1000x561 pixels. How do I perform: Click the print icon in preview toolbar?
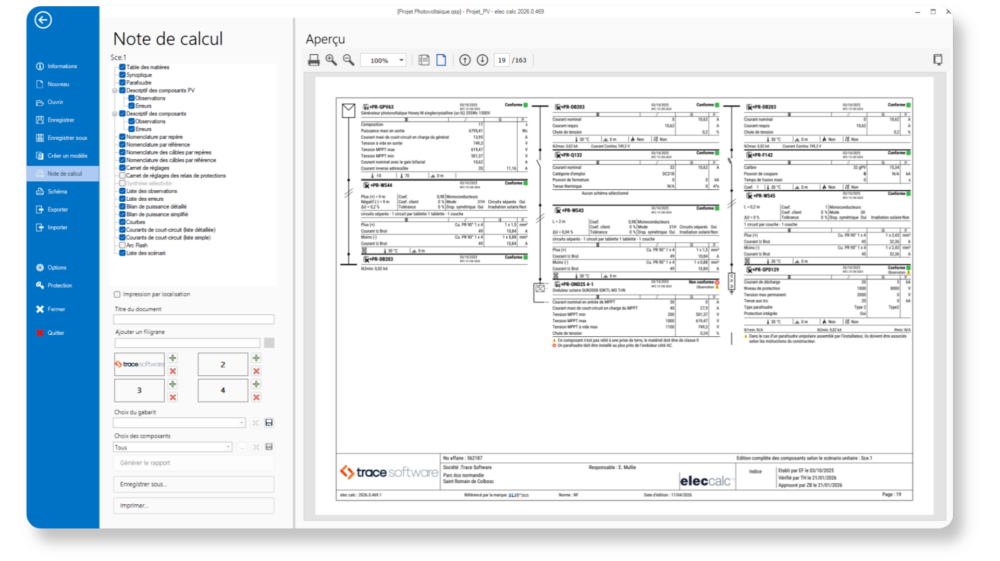click(314, 61)
